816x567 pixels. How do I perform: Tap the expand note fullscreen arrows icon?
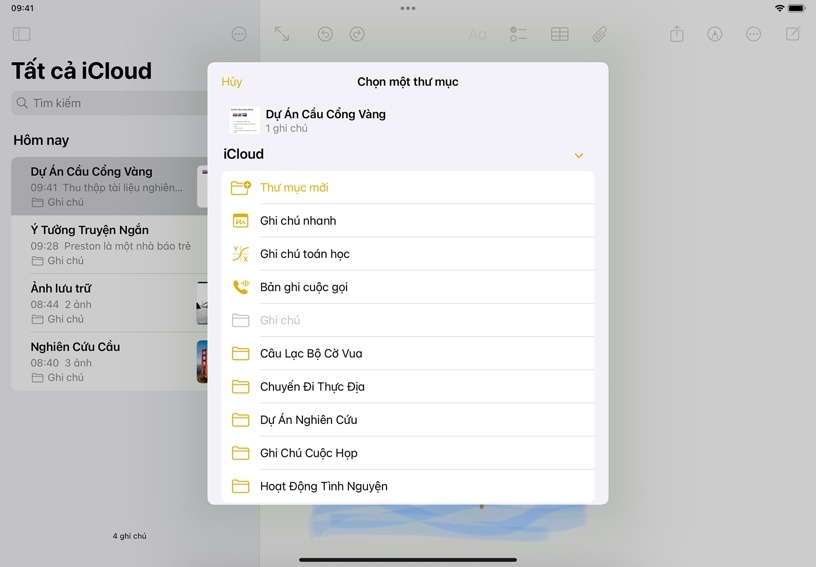coord(282,34)
